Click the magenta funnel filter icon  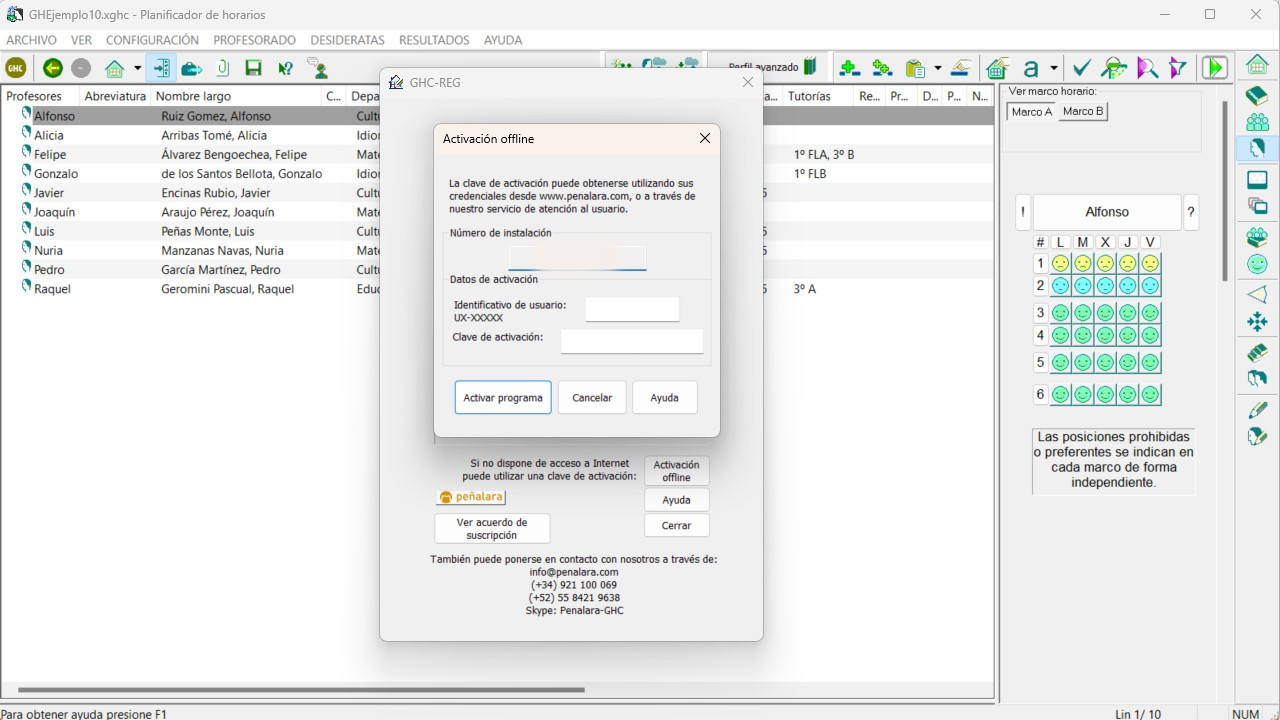click(1178, 68)
